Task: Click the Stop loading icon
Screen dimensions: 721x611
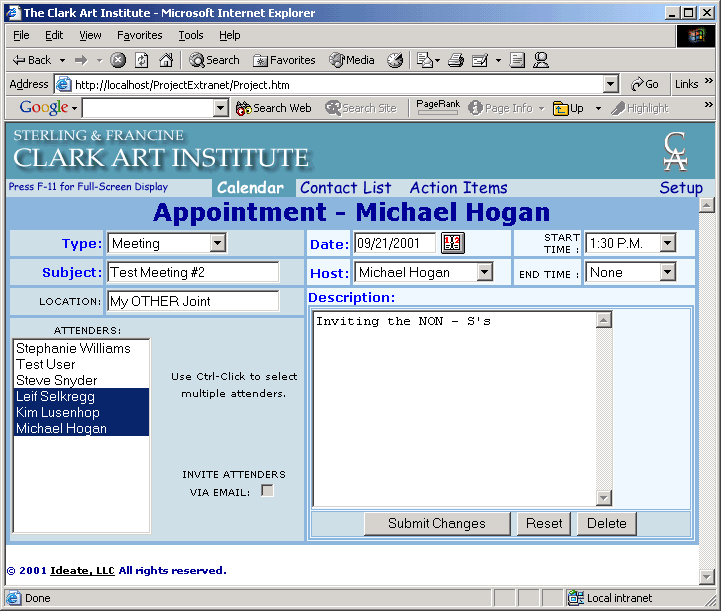Action: tap(118, 60)
